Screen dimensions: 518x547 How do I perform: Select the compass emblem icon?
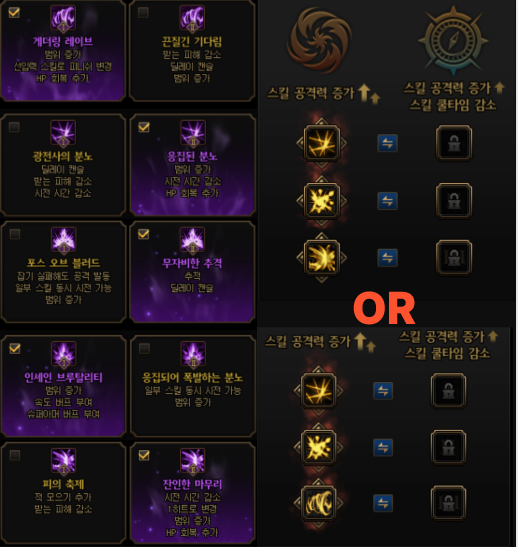pos(453,41)
